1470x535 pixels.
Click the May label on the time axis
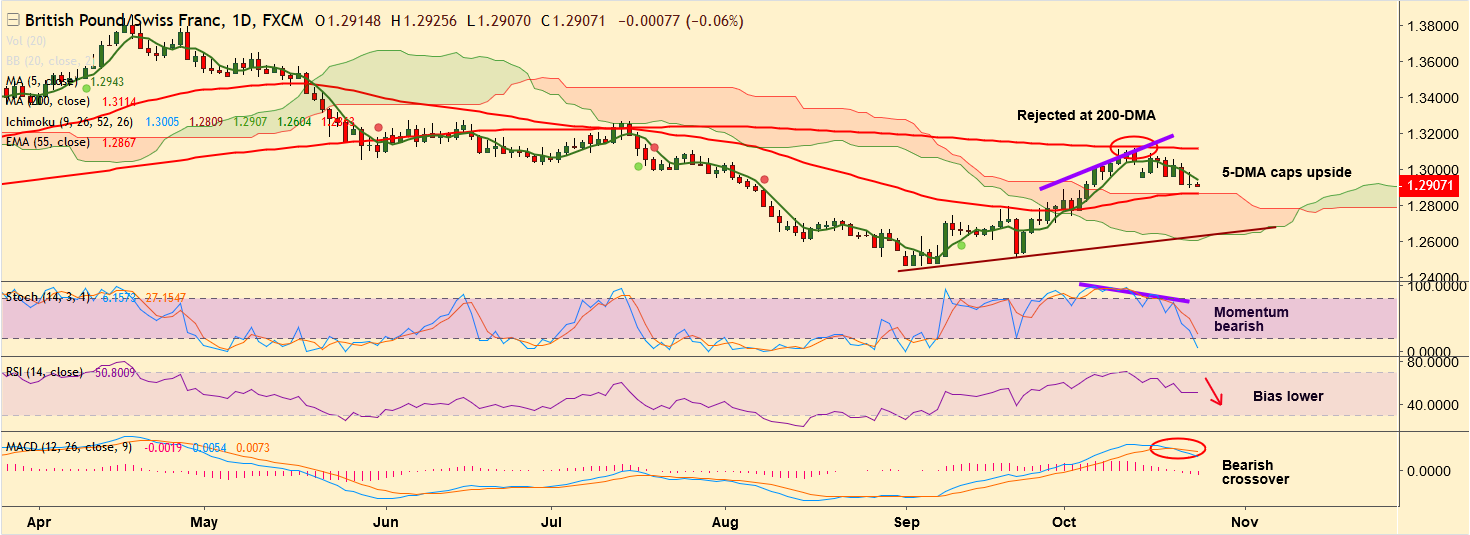[x=203, y=522]
